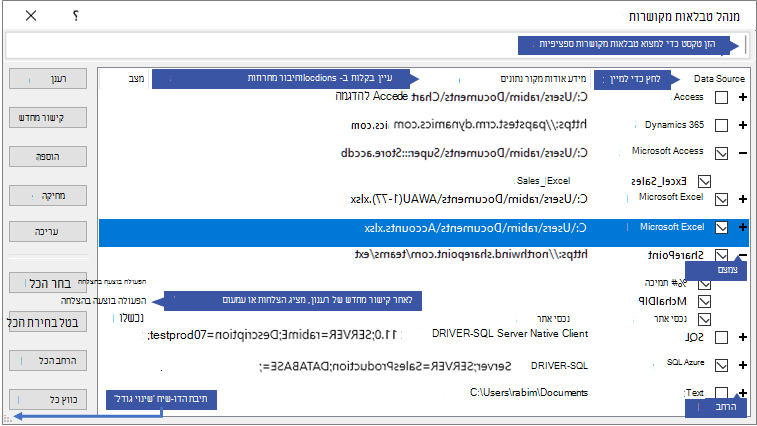Image resolution: width=757 pixels, height=426 pixels.
Task: Check the Access data source checkbox
Action: (x=721, y=98)
